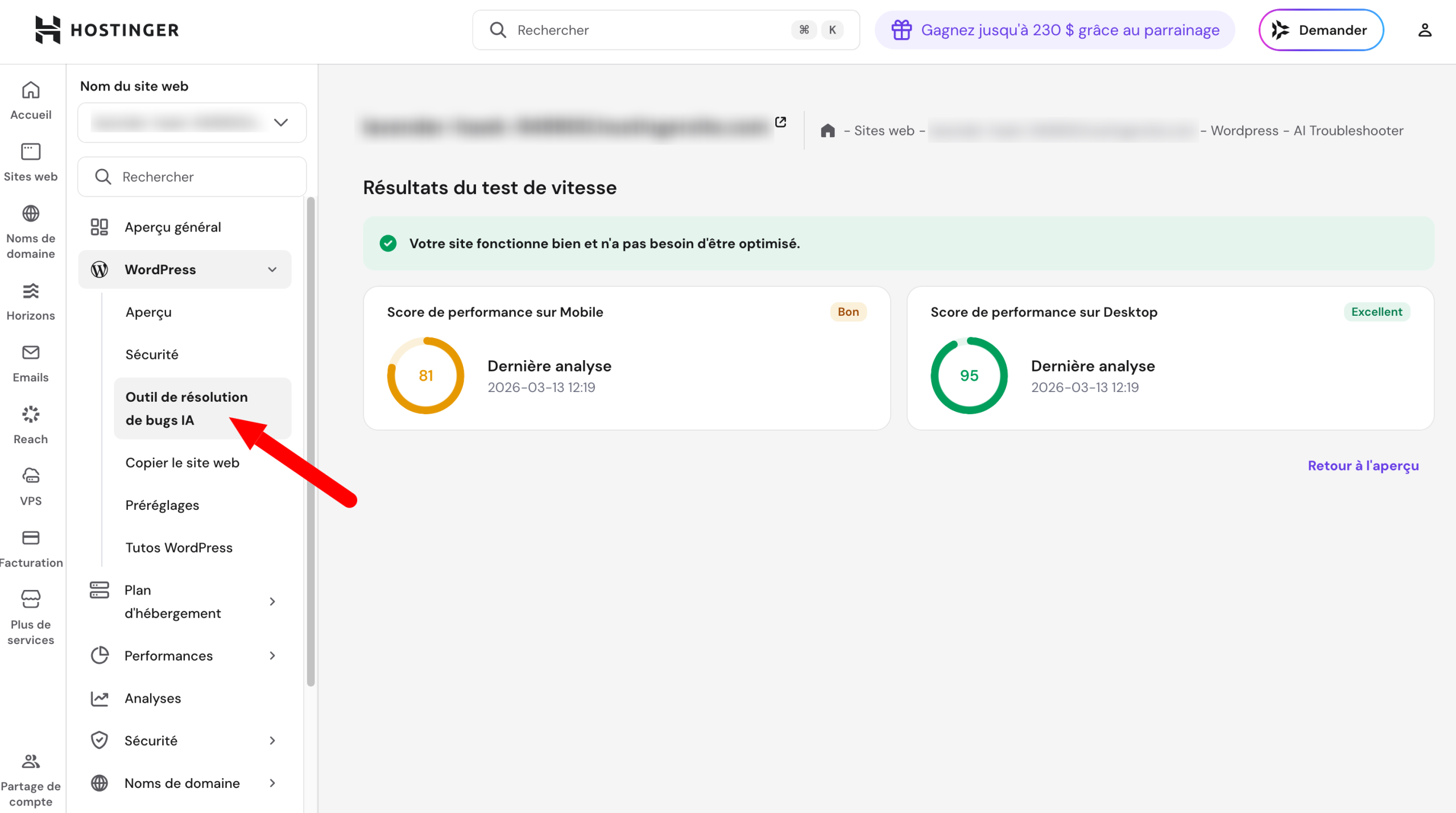Click Wordpress breadcrumb link
1456x813 pixels.
point(1244,131)
